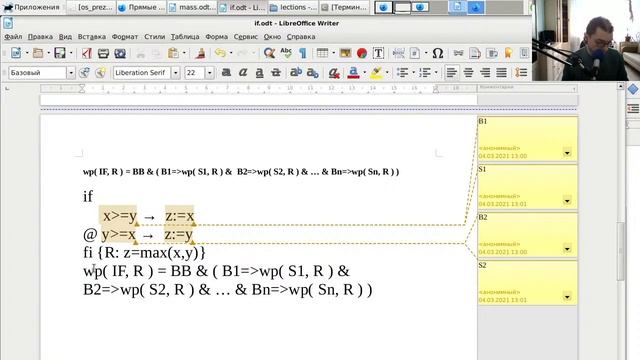Click the Update Selected Style icon
Viewport: 640px width, 360px height.
click(84, 73)
